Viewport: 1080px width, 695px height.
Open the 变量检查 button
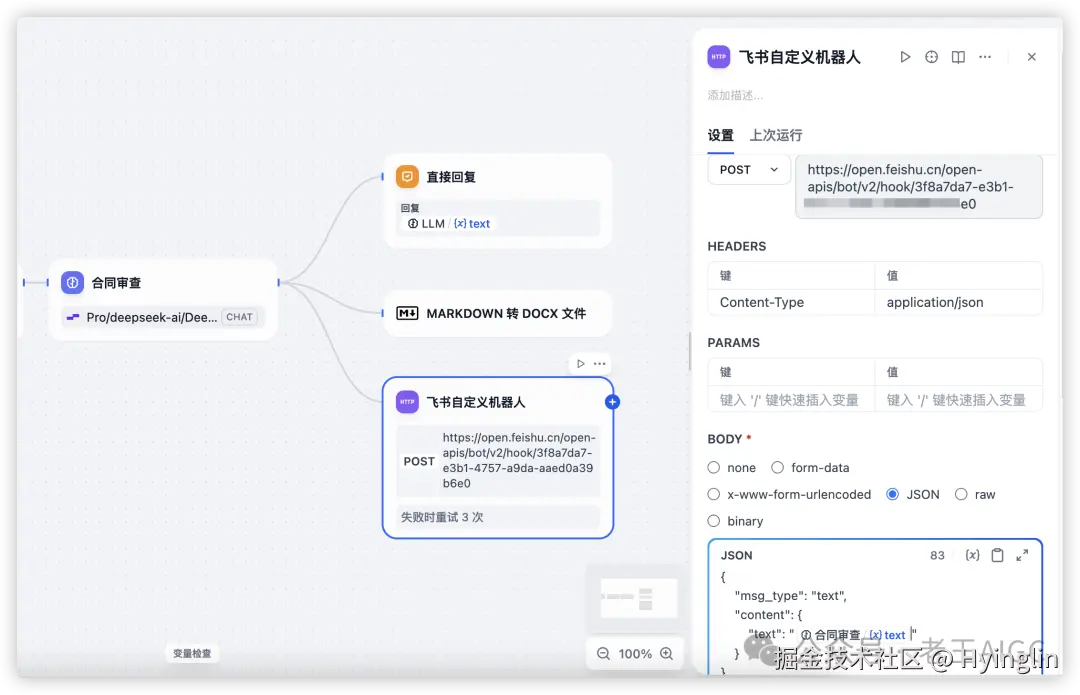coord(192,654)
